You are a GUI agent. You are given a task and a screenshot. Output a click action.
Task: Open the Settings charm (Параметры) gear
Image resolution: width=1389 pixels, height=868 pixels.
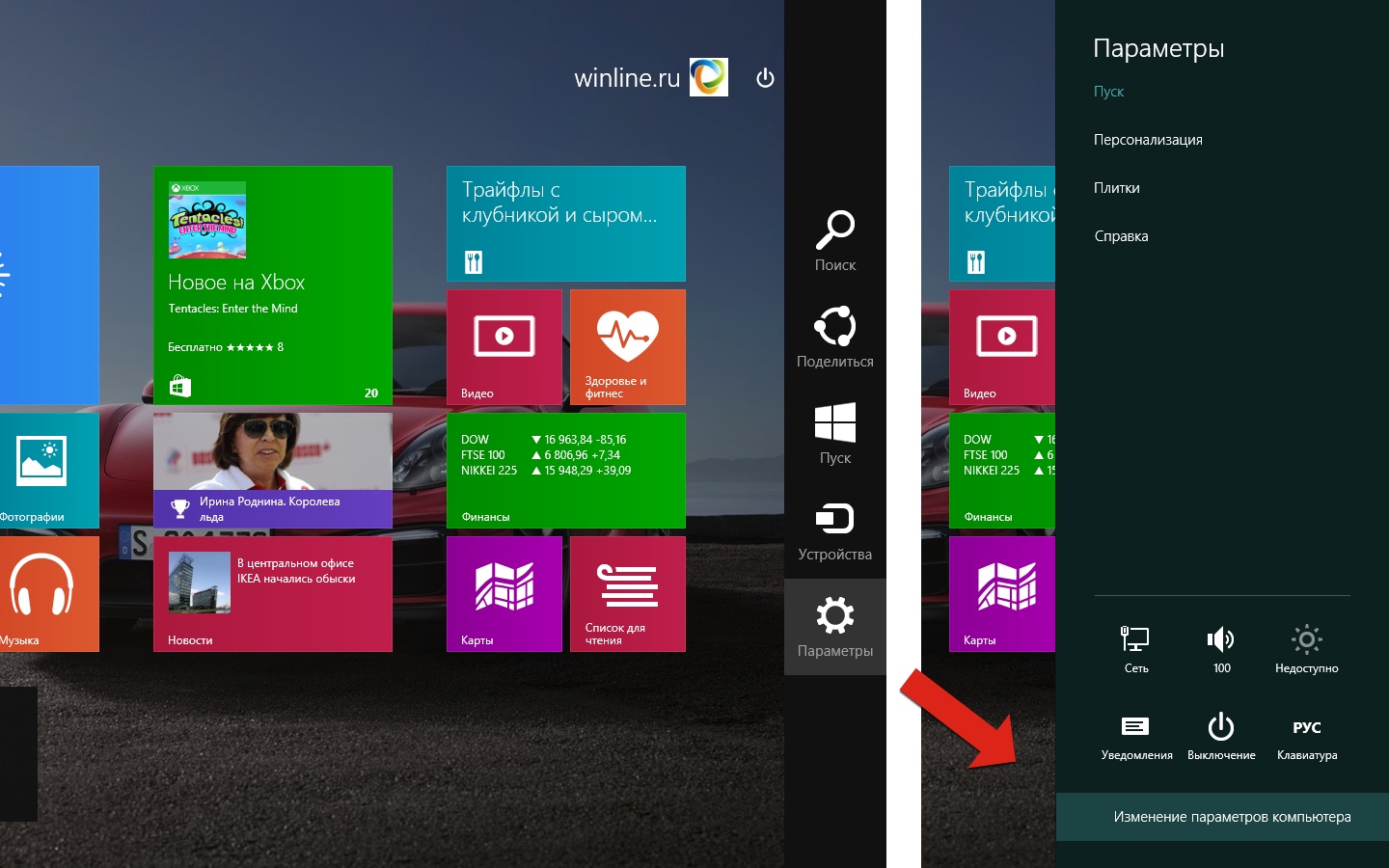tap(835, 615)
